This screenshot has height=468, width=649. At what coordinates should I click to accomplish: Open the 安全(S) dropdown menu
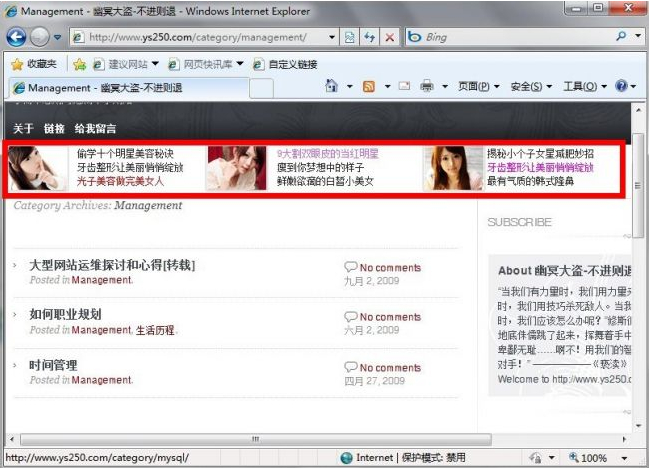tap(531, 87)
